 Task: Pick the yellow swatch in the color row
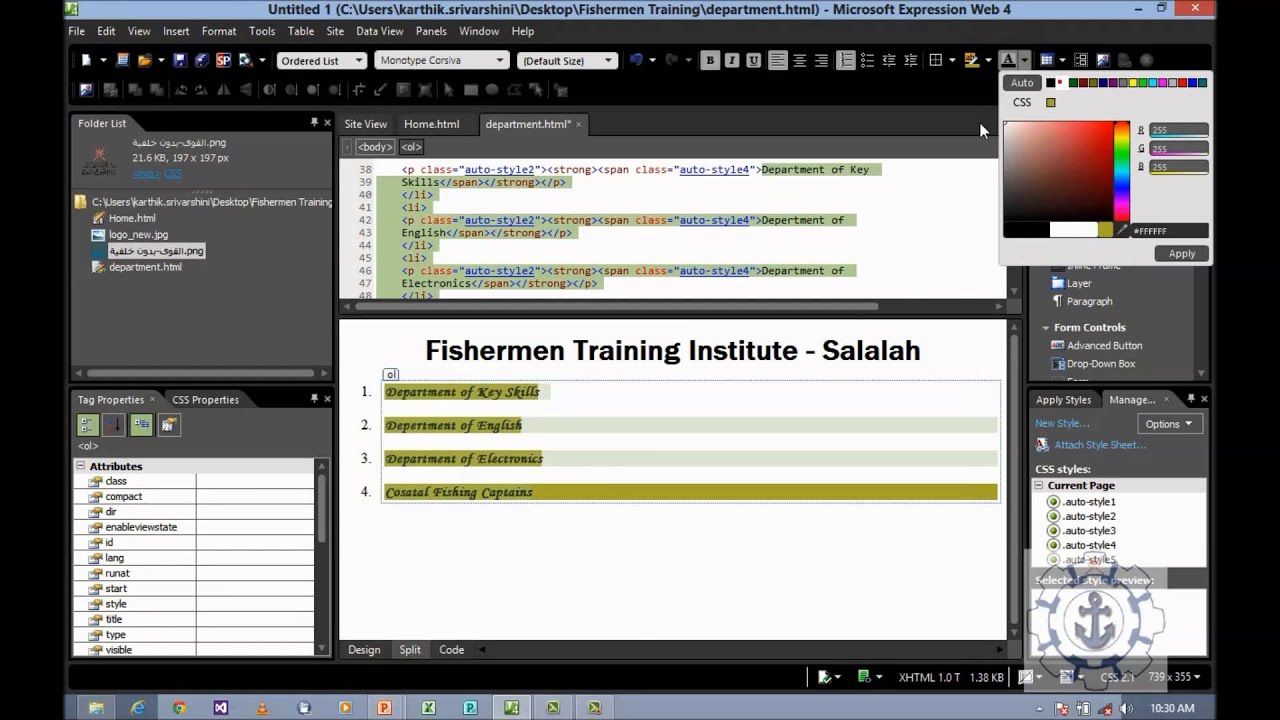click(1132, 83)
